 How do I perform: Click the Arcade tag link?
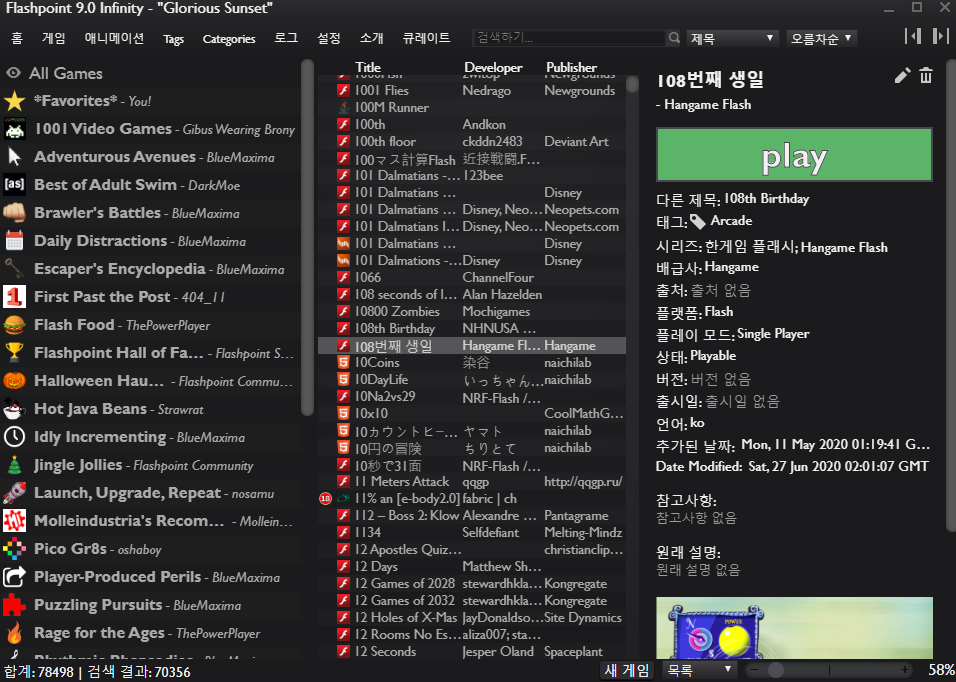(x=731, y=221)
